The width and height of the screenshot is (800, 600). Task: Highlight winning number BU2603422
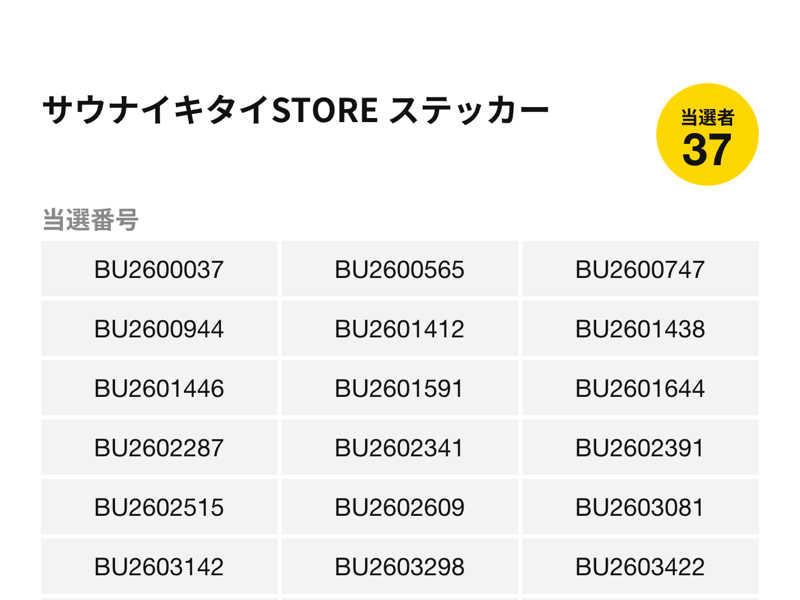click(x=640, y=567)
